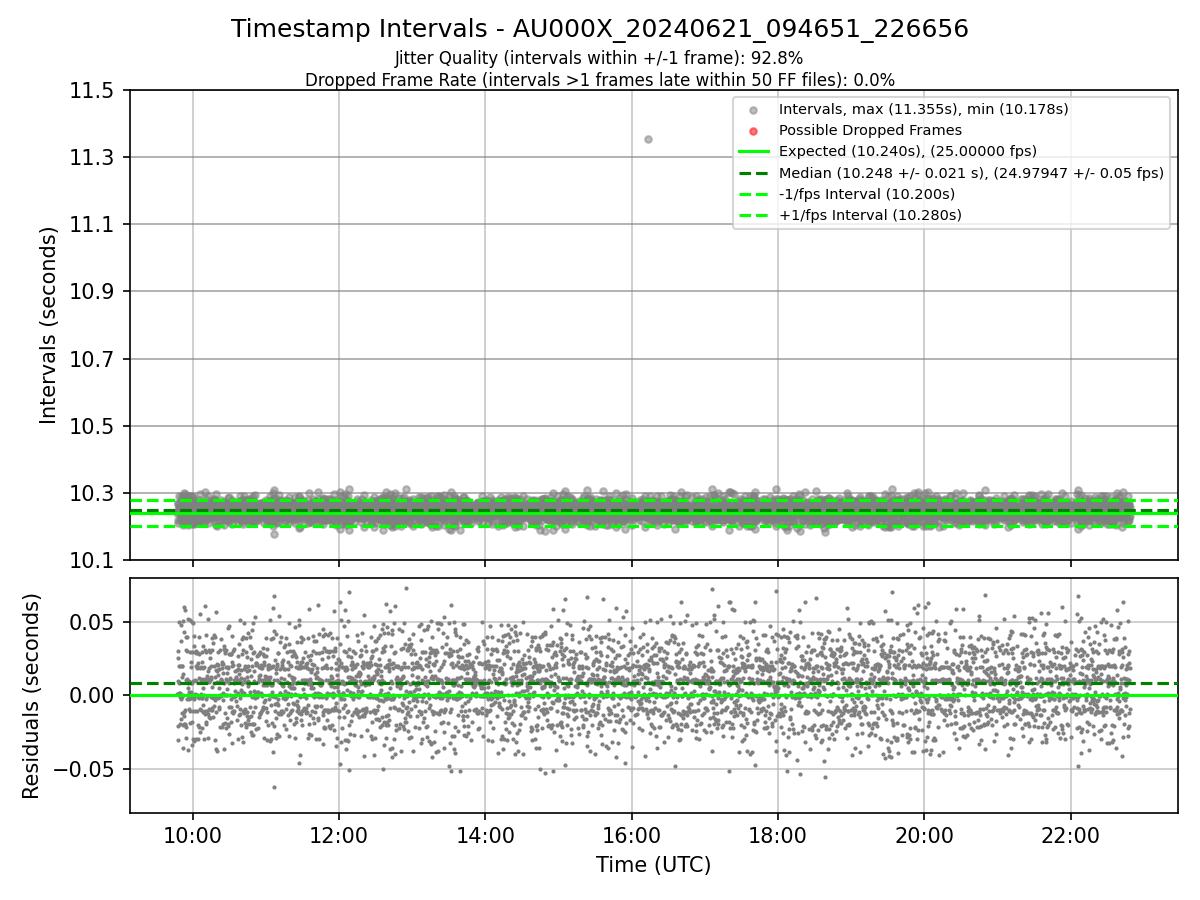This screenshot has width=1200, height=900.
Task: Click the 'Time (UTC)' x-axis label
Action: pyautogui.click(x=654, y=865)
